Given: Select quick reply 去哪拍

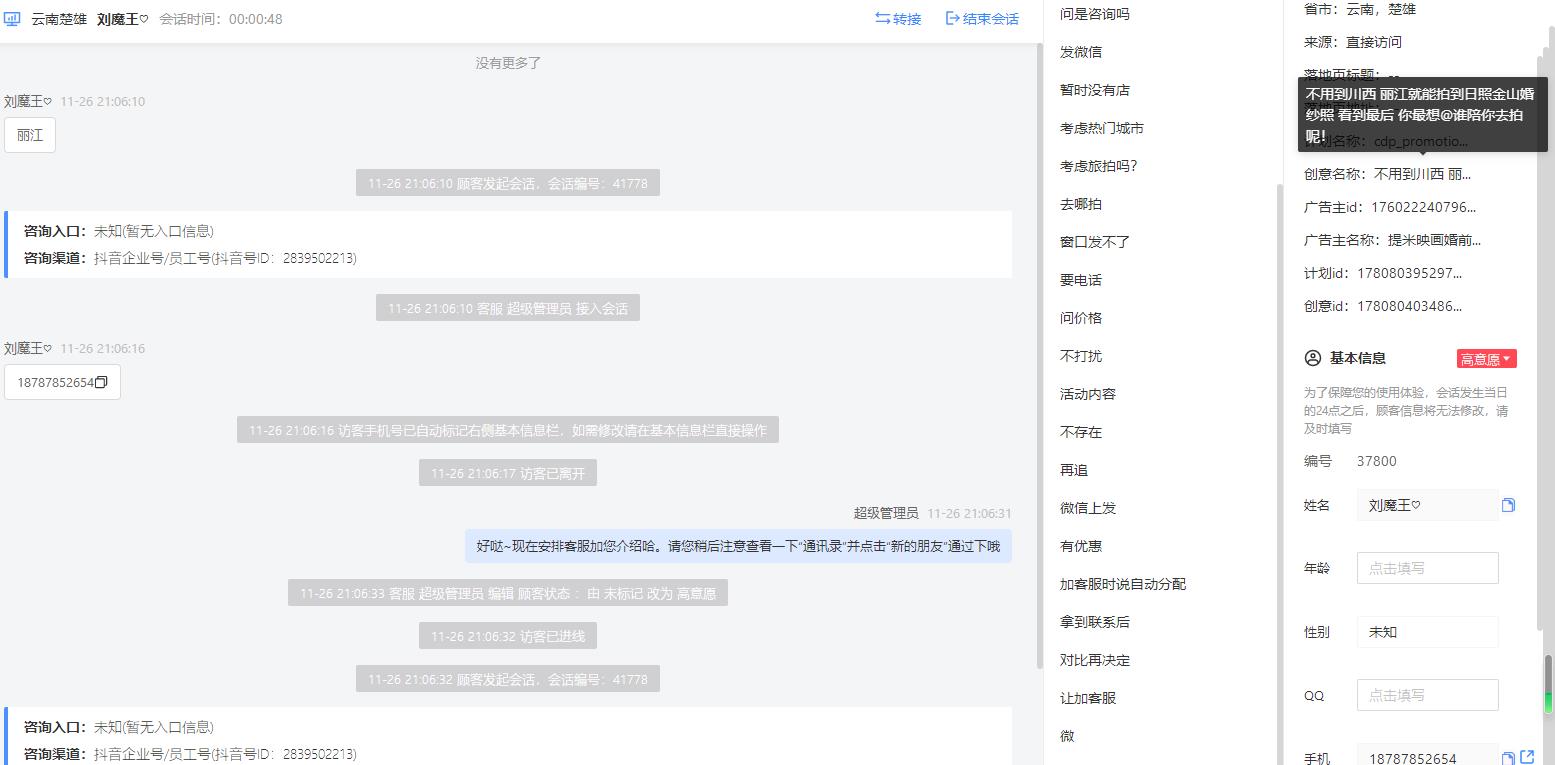Looking at the screenshot, I should point(1081,204).
